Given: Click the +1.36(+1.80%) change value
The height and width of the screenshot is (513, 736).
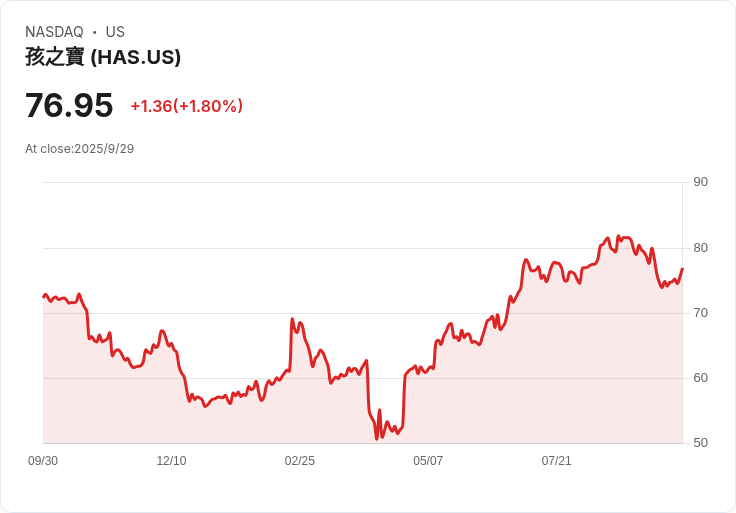Looking at the screenshot, I should point(186,106).
